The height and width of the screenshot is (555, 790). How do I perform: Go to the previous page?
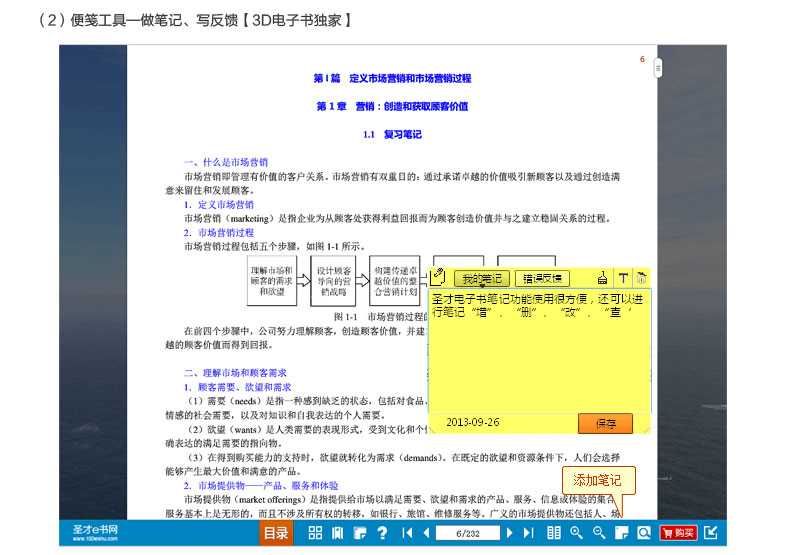click(426, 533)
